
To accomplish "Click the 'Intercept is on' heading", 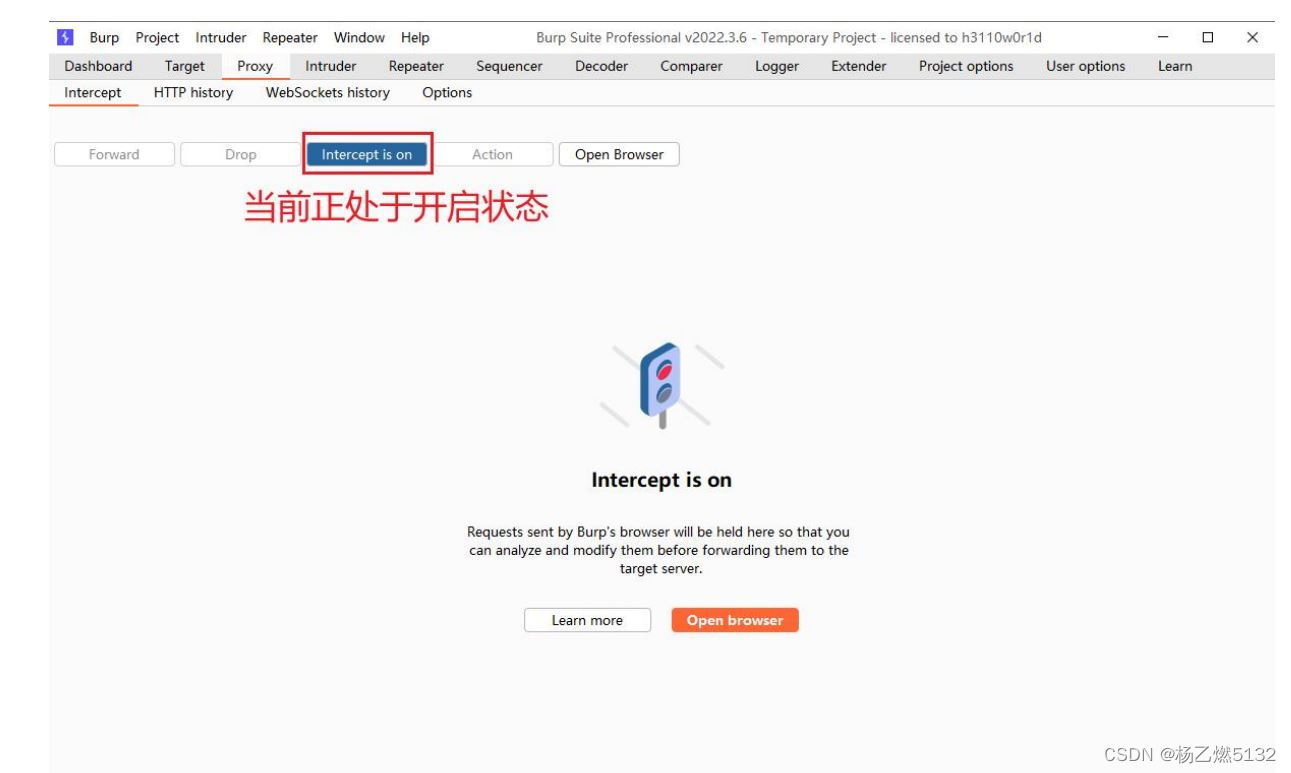I will (661, 480).
